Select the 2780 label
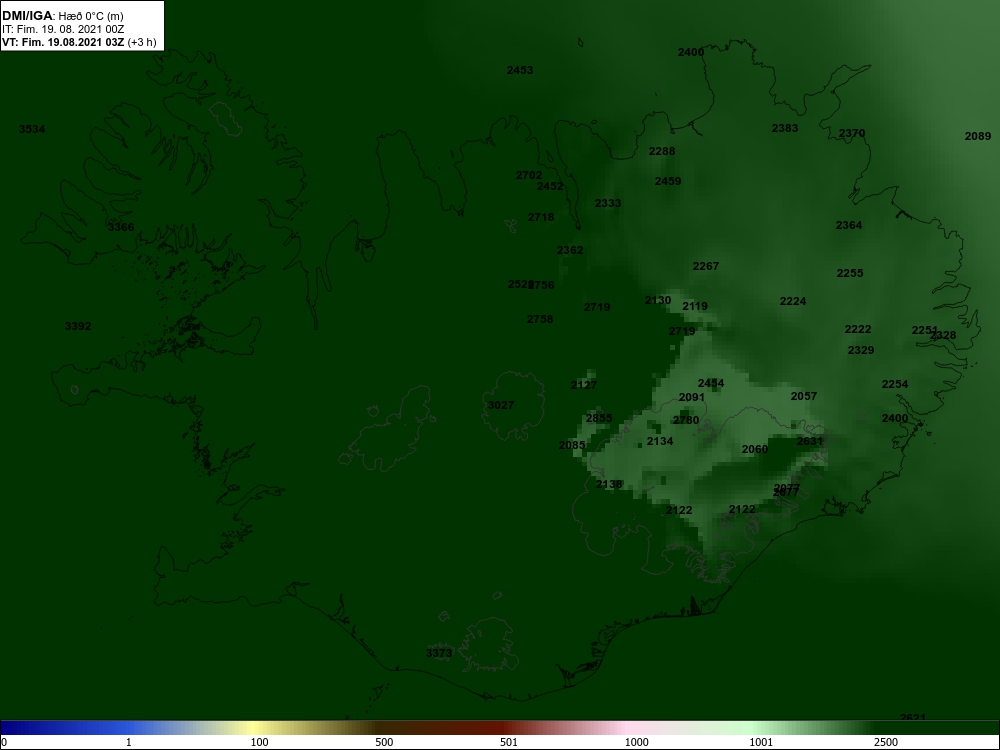This screenshot has width=1000, height=750. click(x=686, y=421)
